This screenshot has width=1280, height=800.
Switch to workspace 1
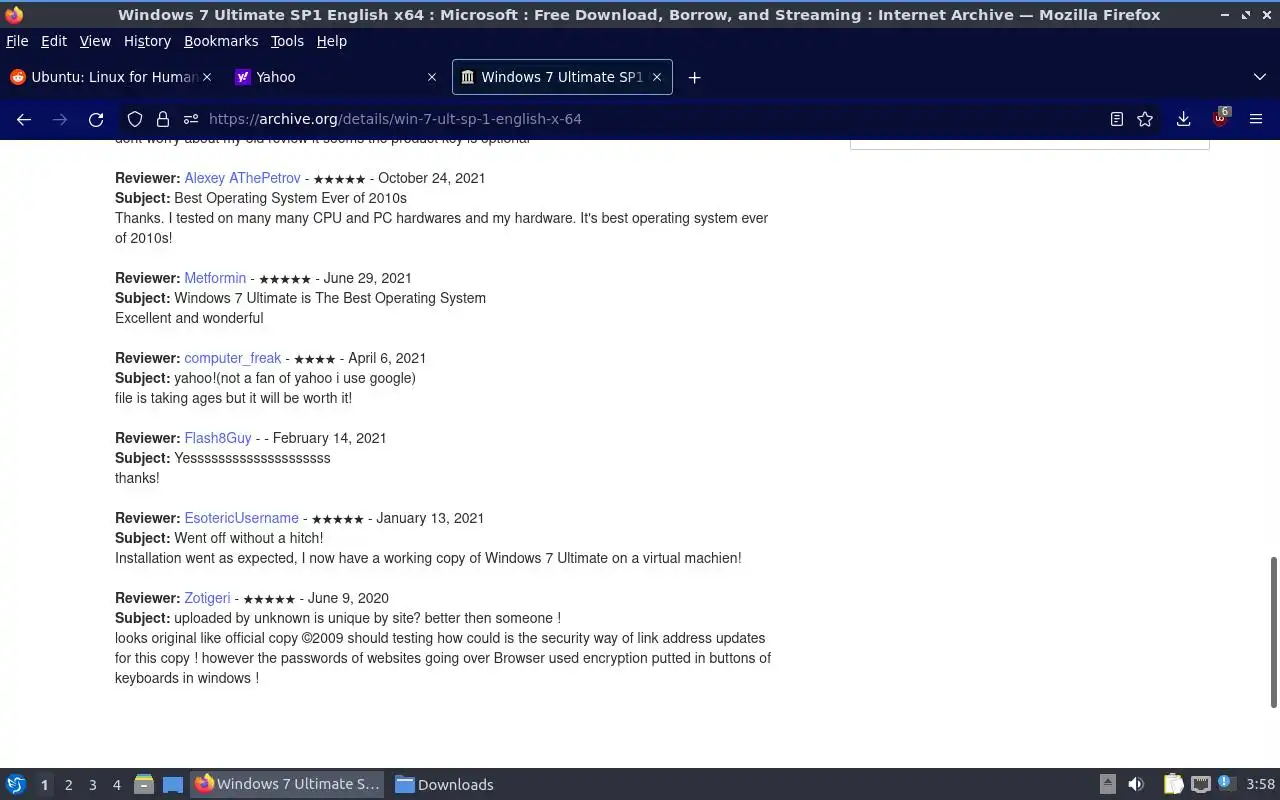[x=44, y=785]
